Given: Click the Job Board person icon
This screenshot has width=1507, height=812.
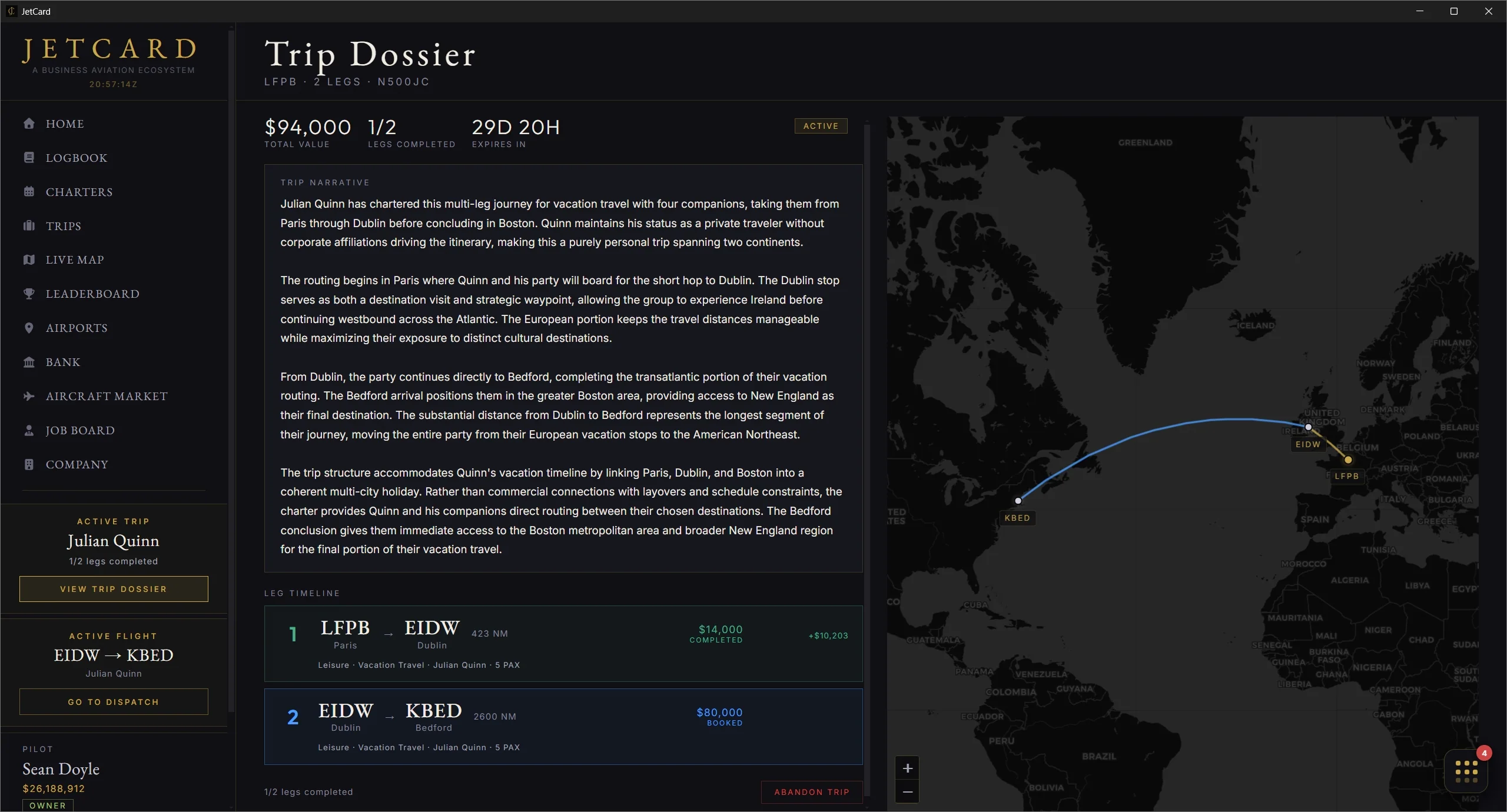Looking at the screenshot, I should pyautogui.click(x=29, y=431).
